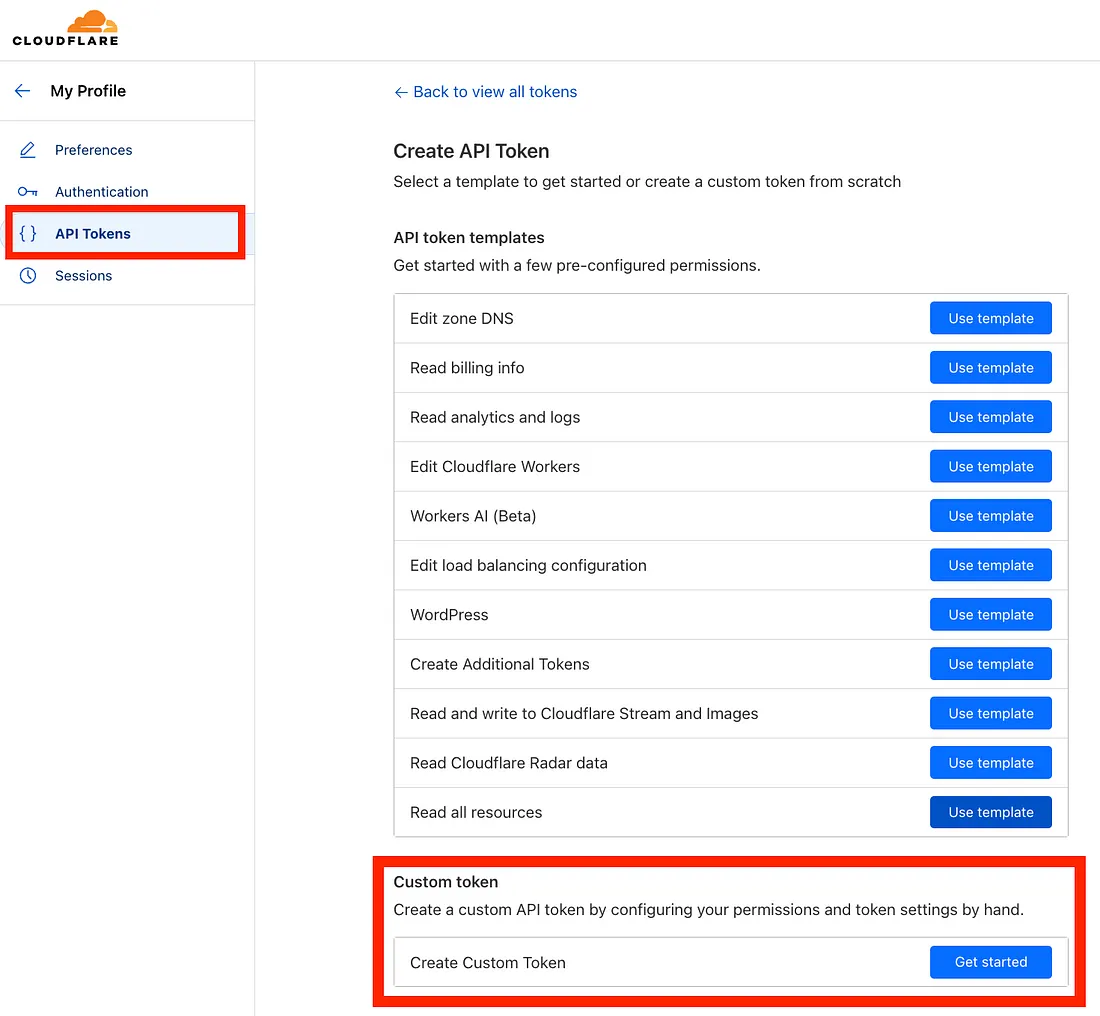Click the back arrow beside My Profile
The height and width of the screenshot is (1016, 1100).
click(x=22, y=91)
